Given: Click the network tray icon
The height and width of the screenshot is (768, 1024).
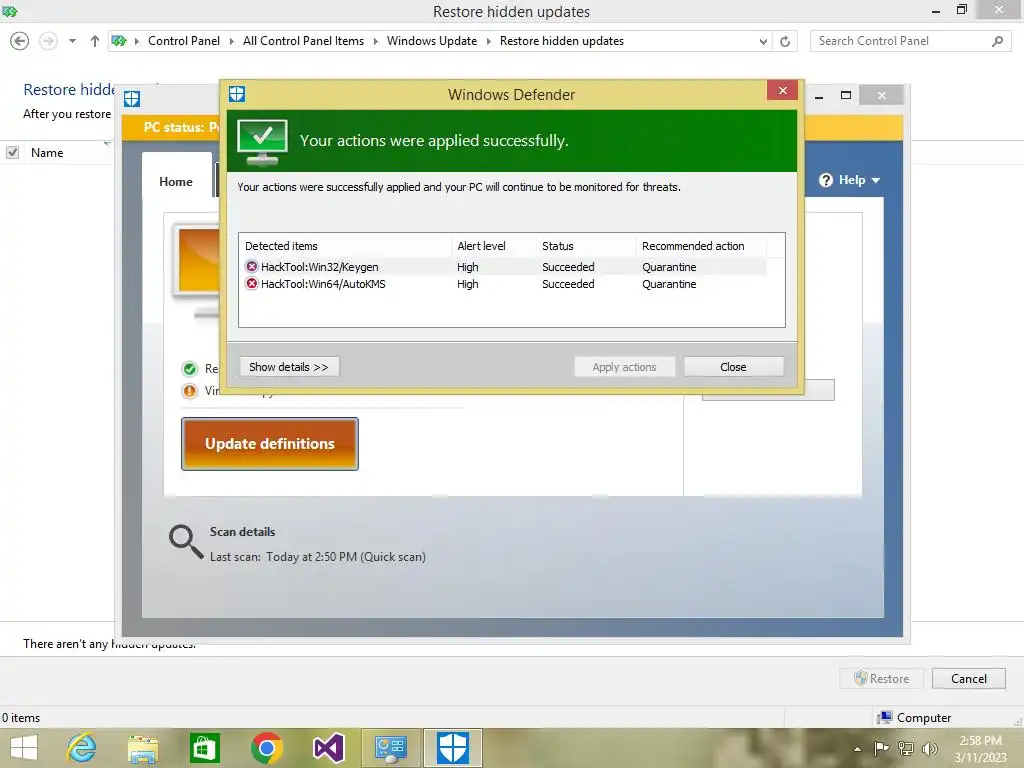Looking at the screenshot, I should pos(906,748).
